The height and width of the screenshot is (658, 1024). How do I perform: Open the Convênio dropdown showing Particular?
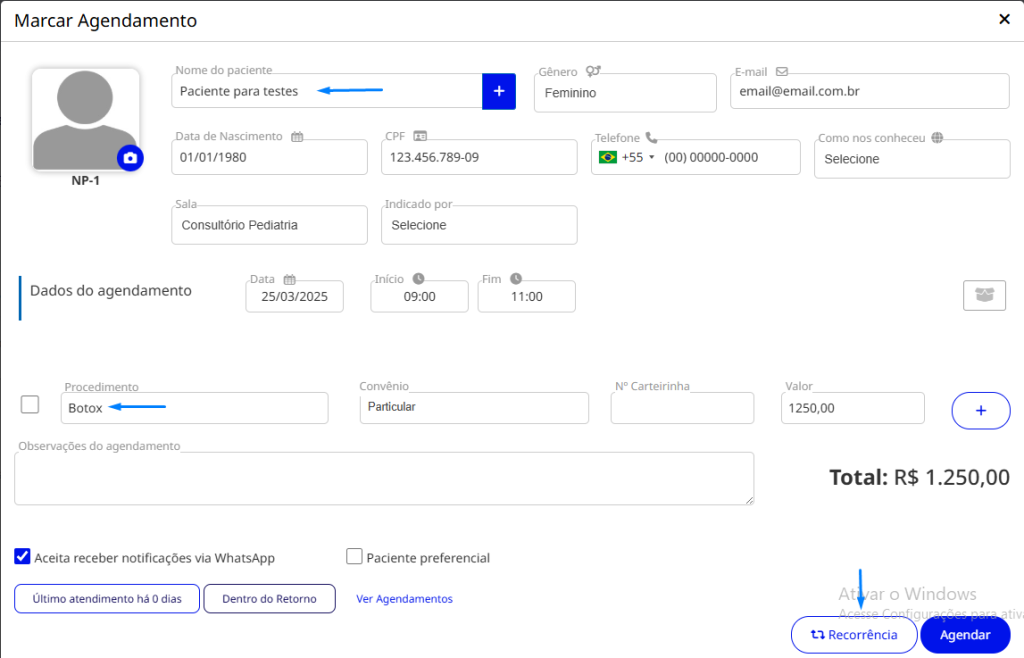[x=474, y=407]
